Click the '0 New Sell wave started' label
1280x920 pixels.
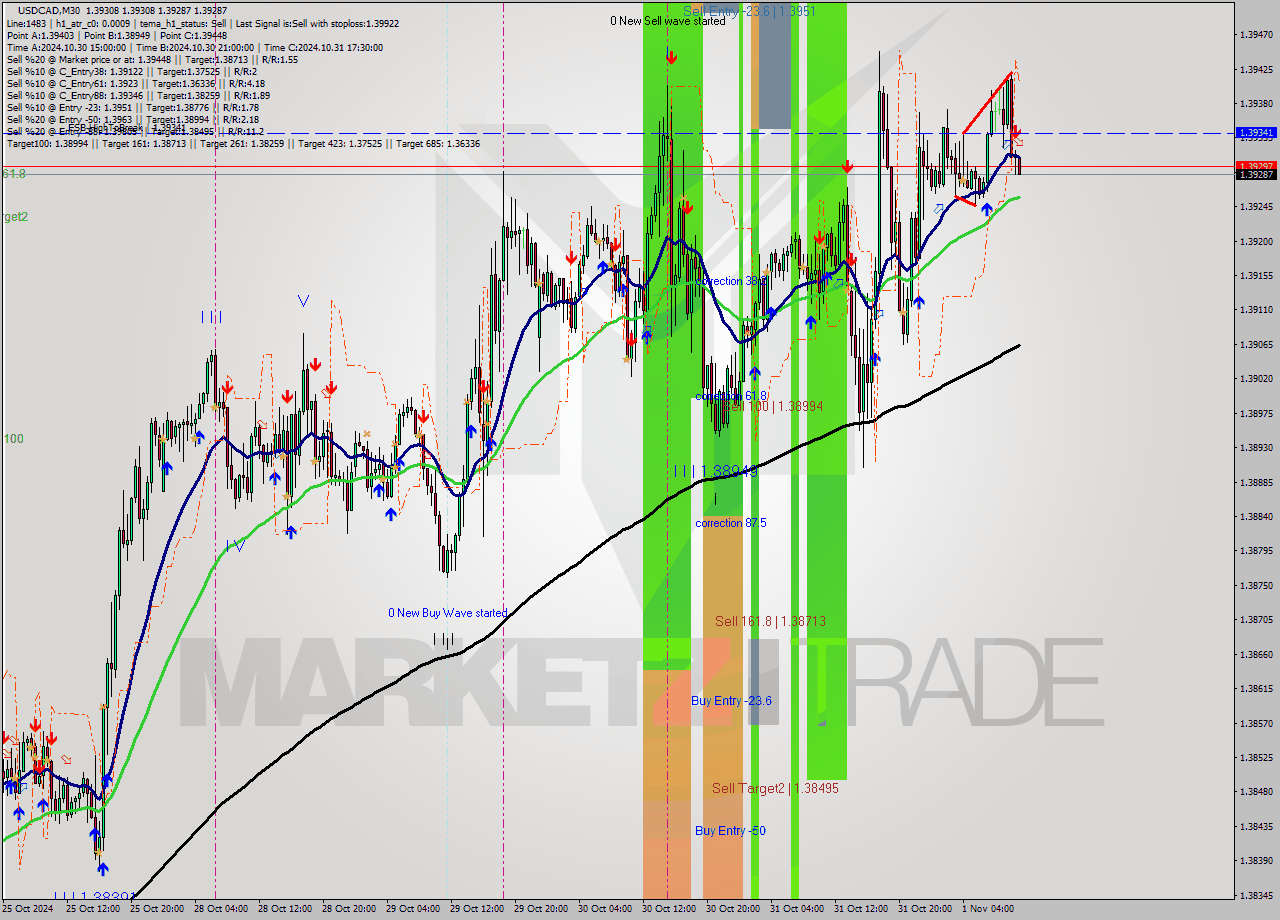coord(668,21)
